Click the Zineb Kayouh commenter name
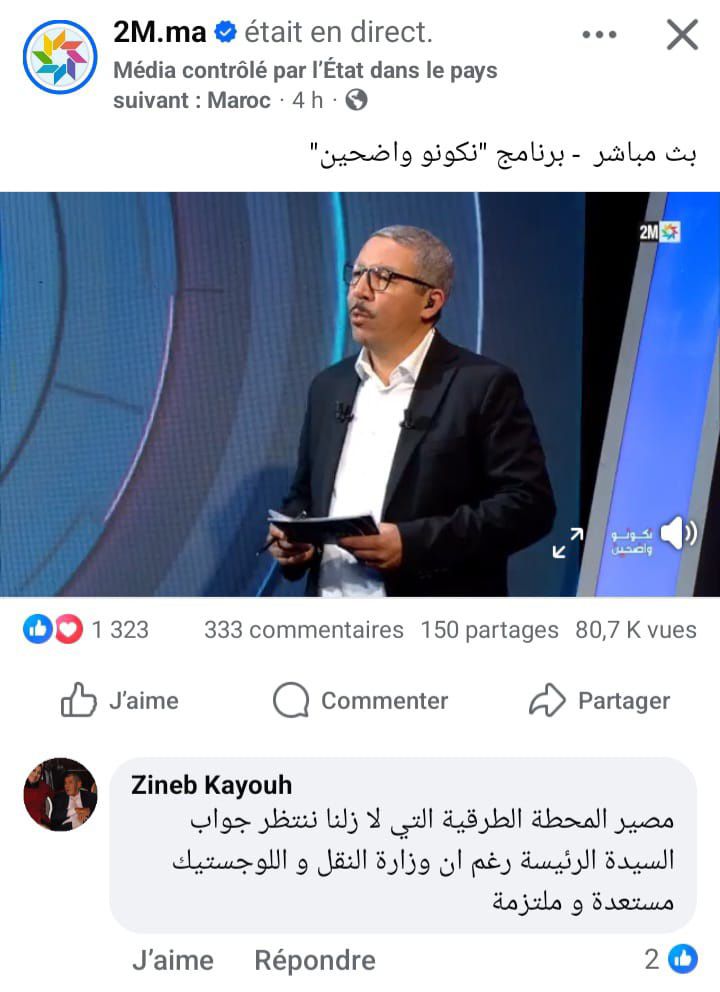The width and height of the screenshot is (720, 992). [x=211, y=785]
